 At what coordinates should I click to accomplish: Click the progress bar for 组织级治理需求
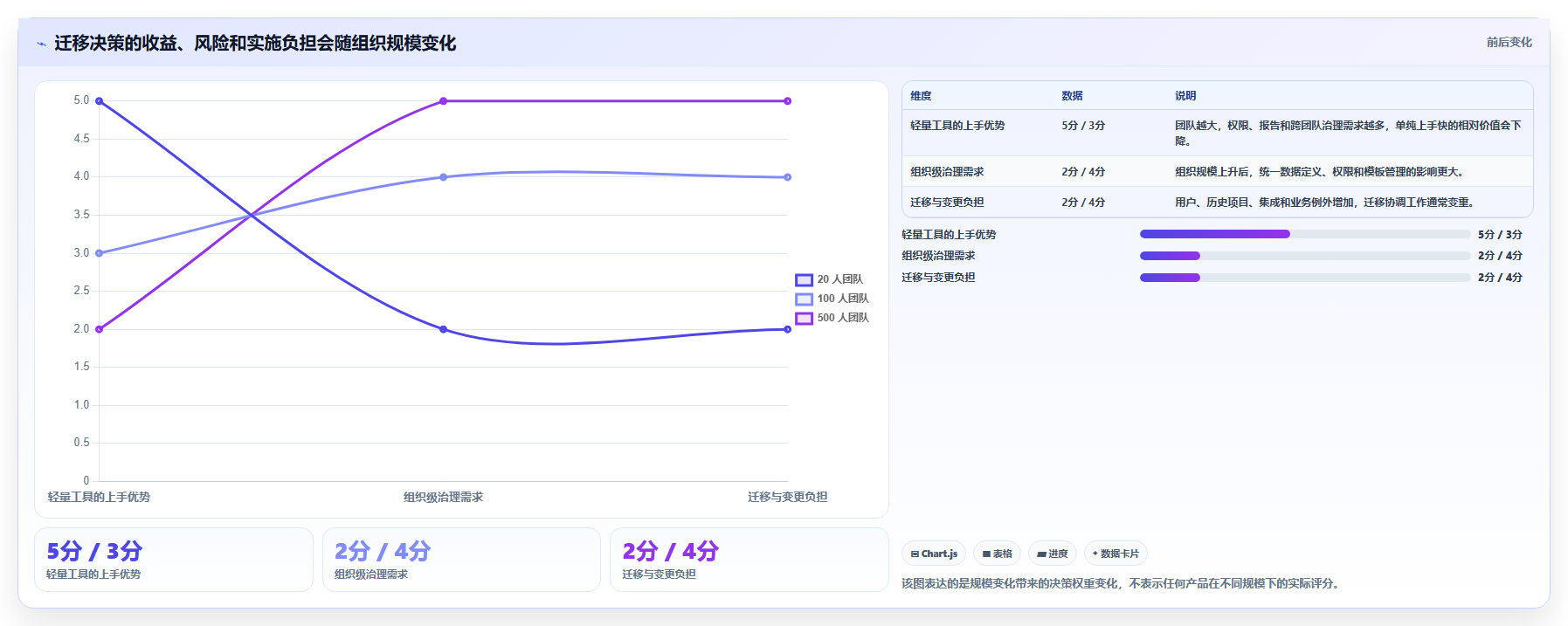click(1305, 256)
